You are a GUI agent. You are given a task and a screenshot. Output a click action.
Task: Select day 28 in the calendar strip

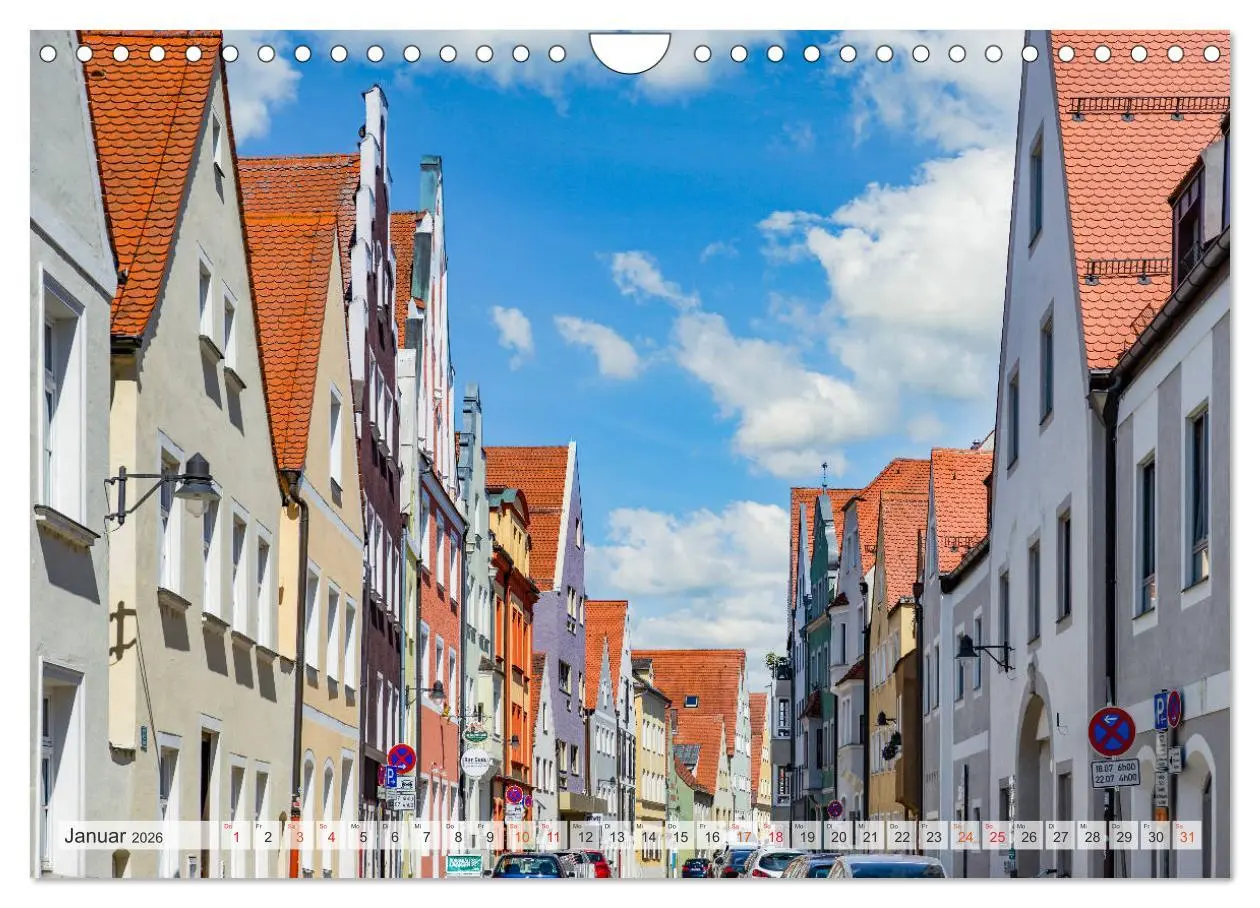tap(1093, 836)
